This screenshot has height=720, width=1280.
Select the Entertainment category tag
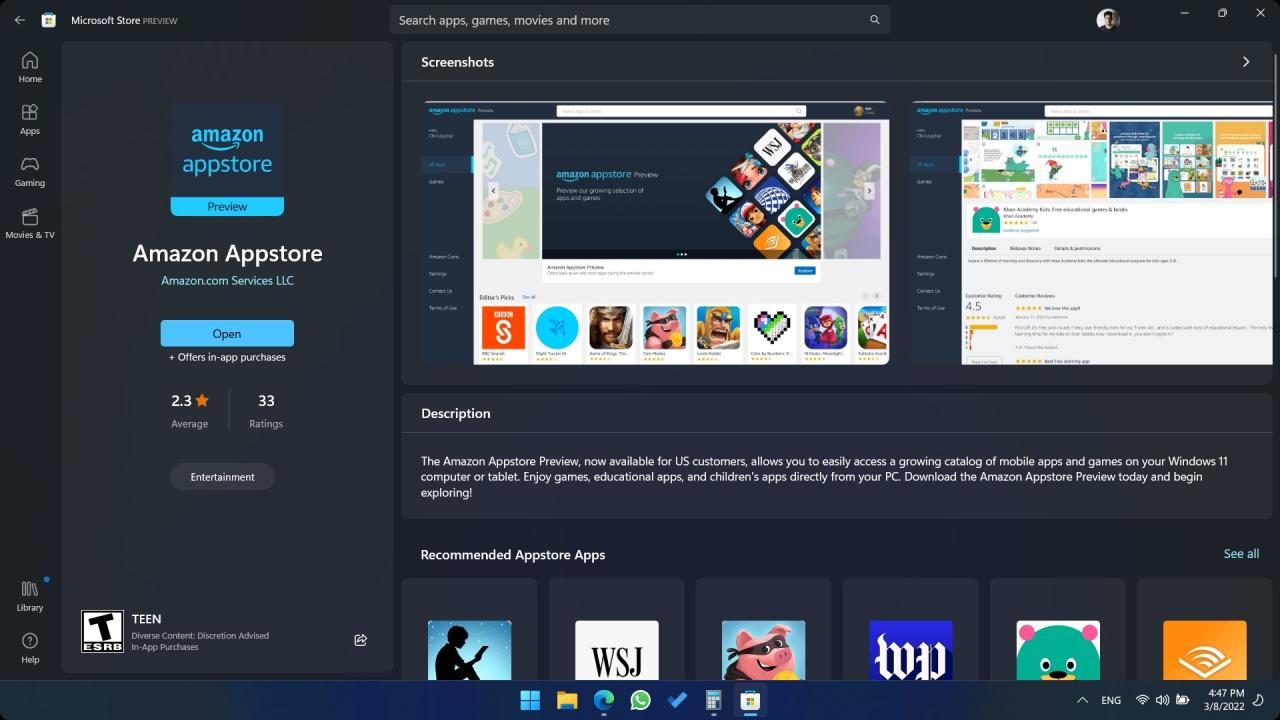pyautogui.click(x=222, y=477)
